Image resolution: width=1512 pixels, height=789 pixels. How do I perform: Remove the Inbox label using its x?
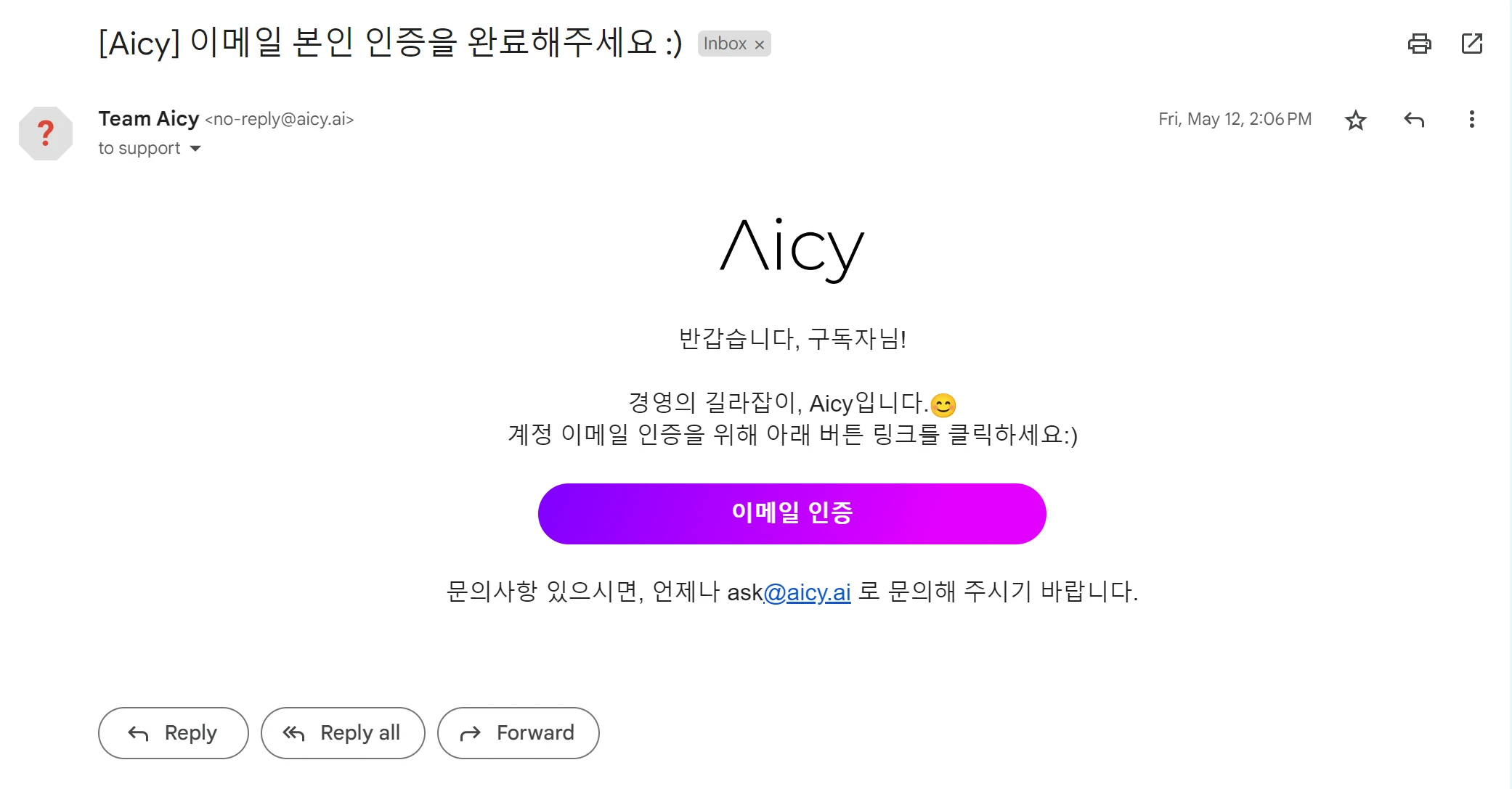[x=760, y=44]
